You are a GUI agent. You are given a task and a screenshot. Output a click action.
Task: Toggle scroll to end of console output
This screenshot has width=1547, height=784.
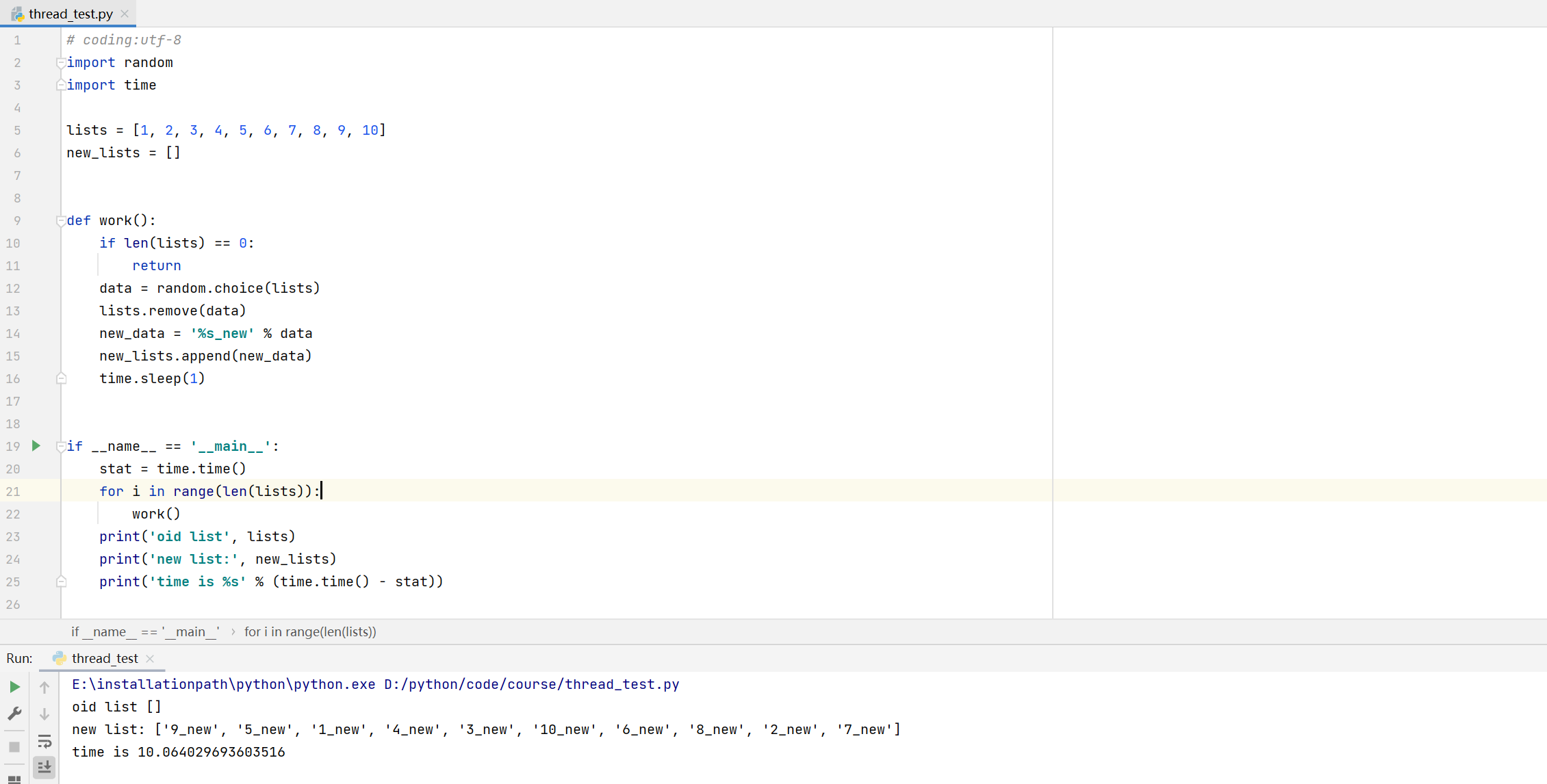click(44, 767)
